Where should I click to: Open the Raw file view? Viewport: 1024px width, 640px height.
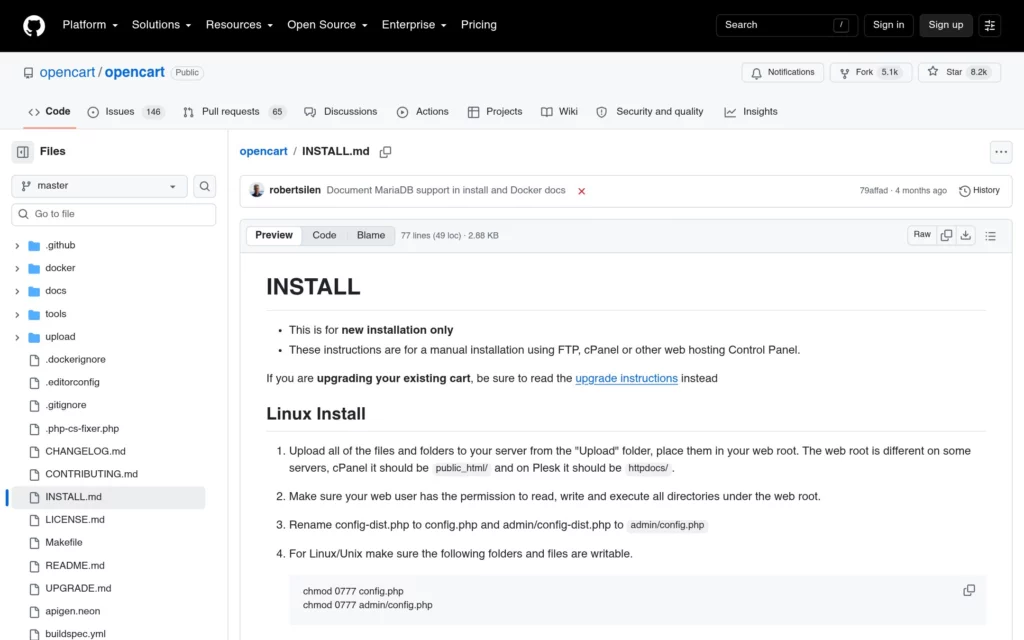click(922, 235)
